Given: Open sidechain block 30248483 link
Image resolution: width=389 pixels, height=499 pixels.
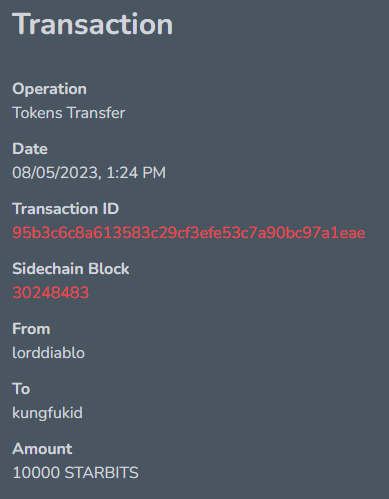Looking at the screenshot, I should (x=51, y=293).
